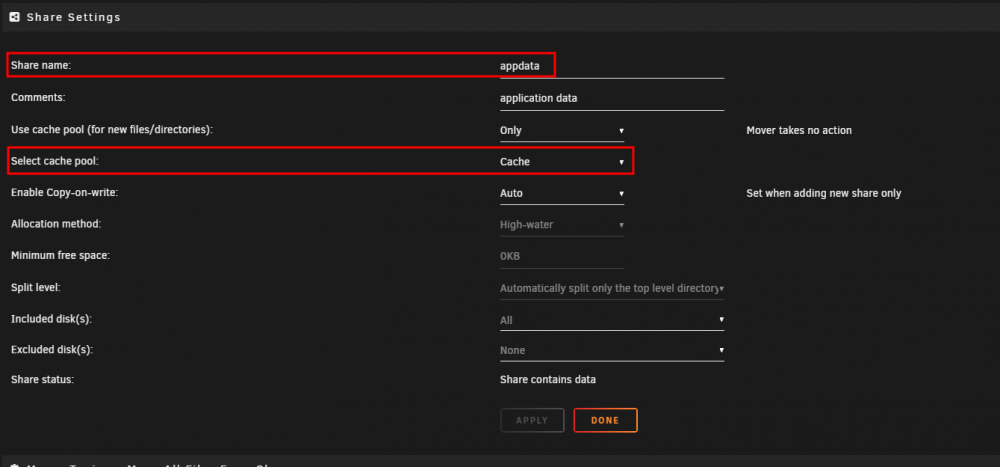Open the Use cache pool dropdown 'Only'
This screenshot has height=467, width=1000.
click(x=562, y=130)
